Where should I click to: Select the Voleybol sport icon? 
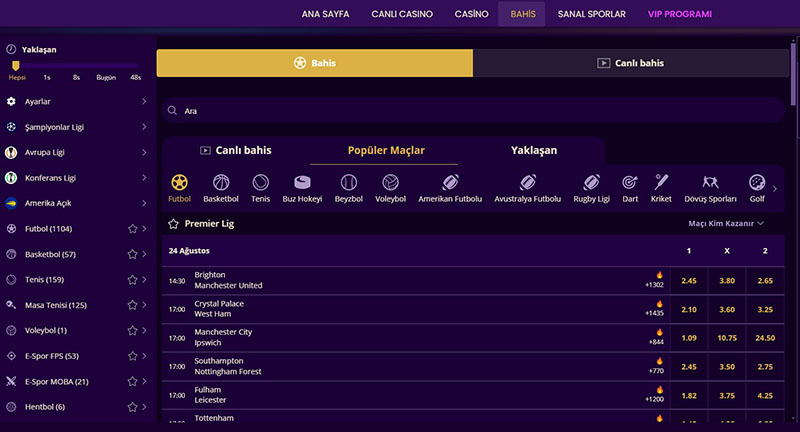click(x=390, y=183)
